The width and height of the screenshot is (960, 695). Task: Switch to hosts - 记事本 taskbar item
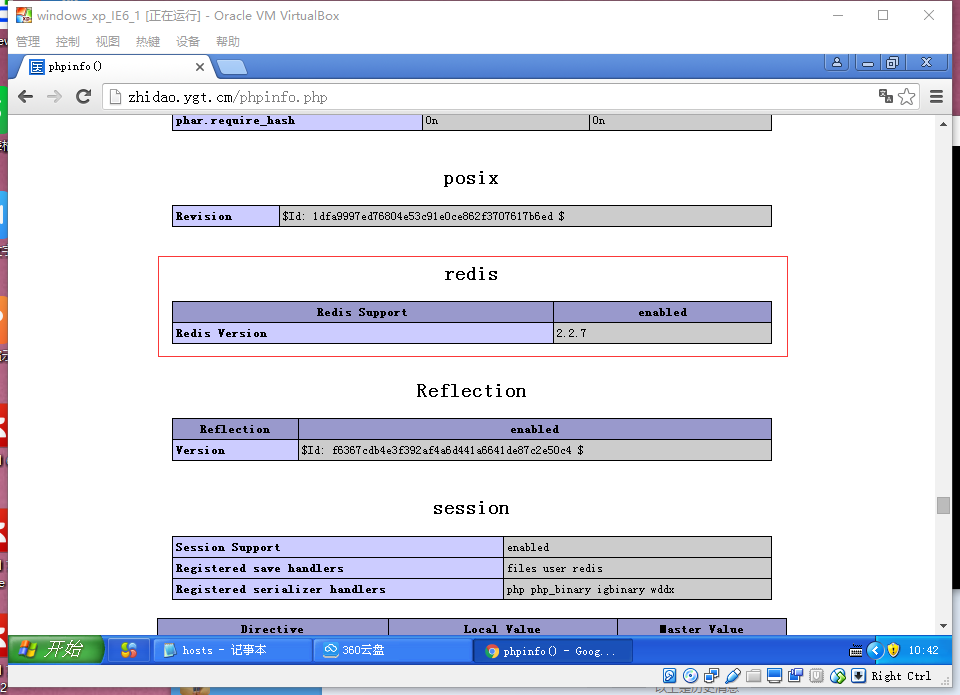231,650
